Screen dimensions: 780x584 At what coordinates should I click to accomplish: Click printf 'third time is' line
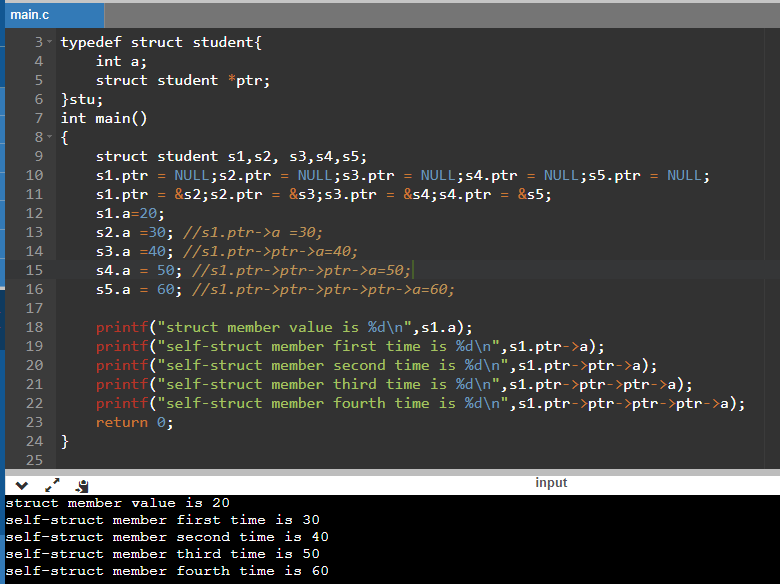pyautogui.click(x=394, y=384)
